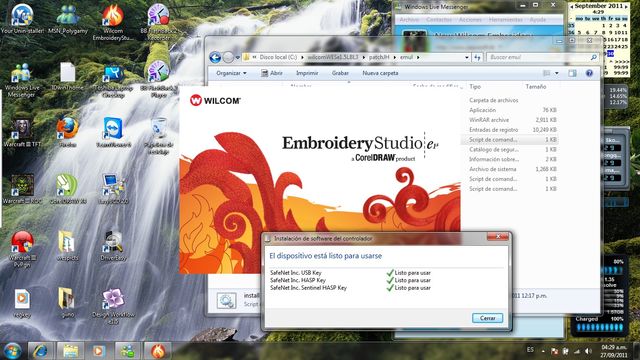The image size is (640, 360).
Task: Click the ES language indicator in taskbar
Action: click(x=530, y=350)
